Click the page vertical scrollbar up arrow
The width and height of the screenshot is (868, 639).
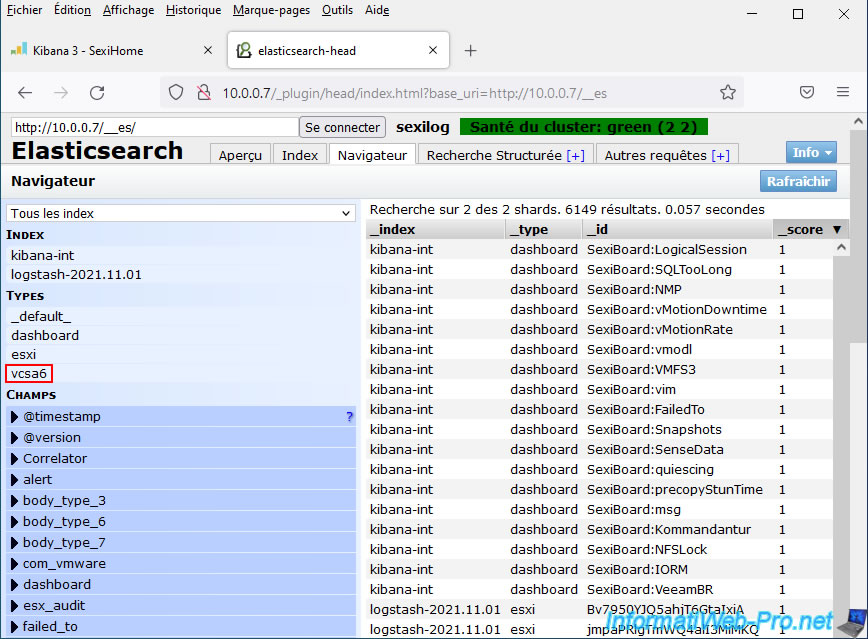tap(858, 121)
